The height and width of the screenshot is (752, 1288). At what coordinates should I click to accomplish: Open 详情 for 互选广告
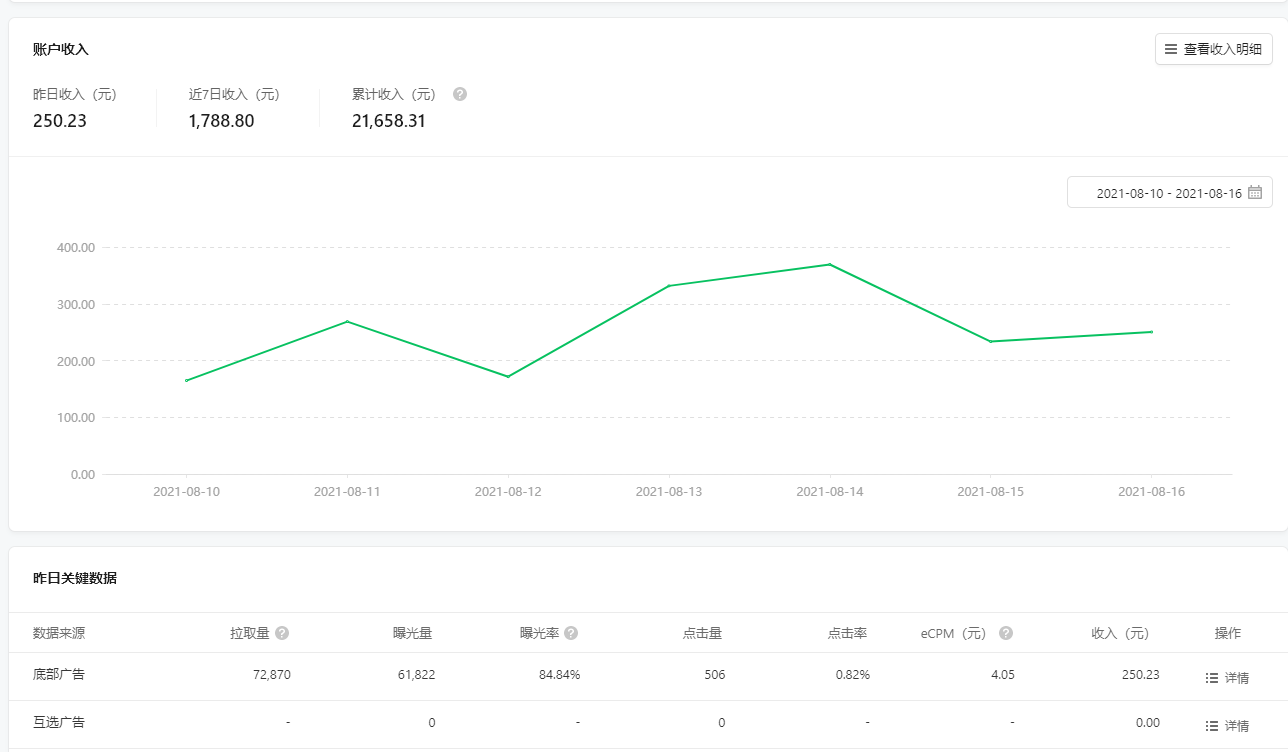[x=1236, y=725]
